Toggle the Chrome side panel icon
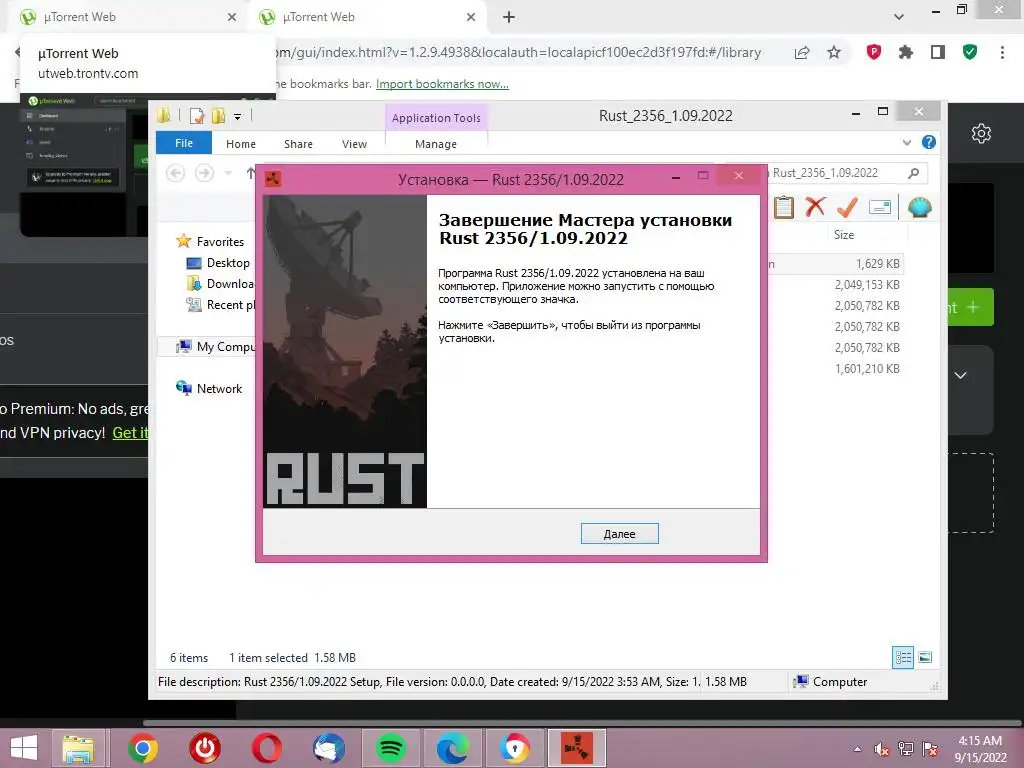 click(x=938, y=52)
